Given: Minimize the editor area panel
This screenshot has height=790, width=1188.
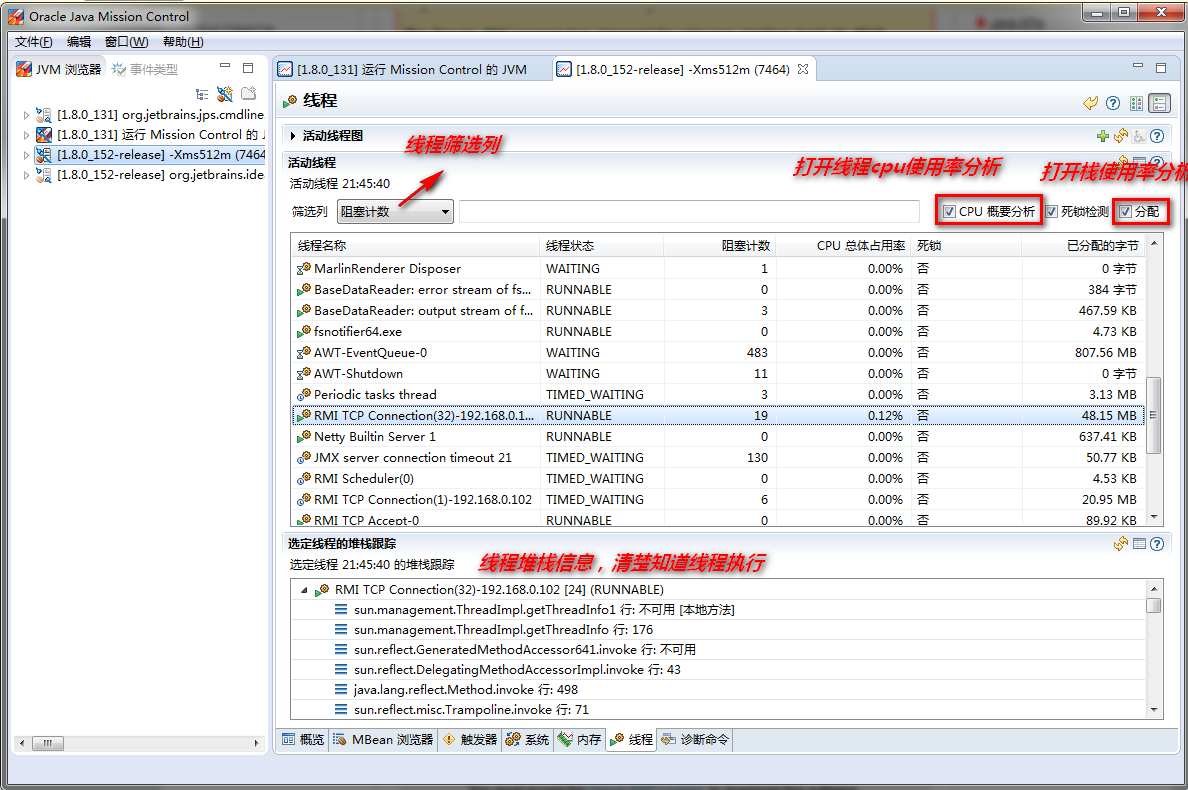Looking at the screenshot, I should click(x=1137, y=67).
